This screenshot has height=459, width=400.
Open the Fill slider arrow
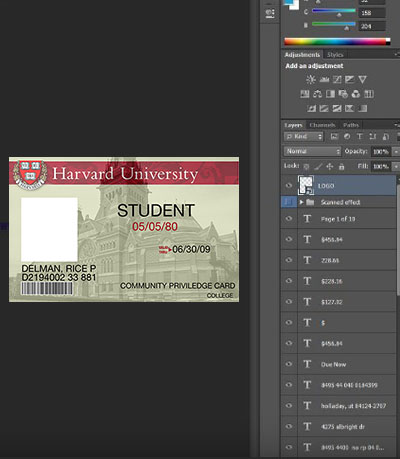396,166
